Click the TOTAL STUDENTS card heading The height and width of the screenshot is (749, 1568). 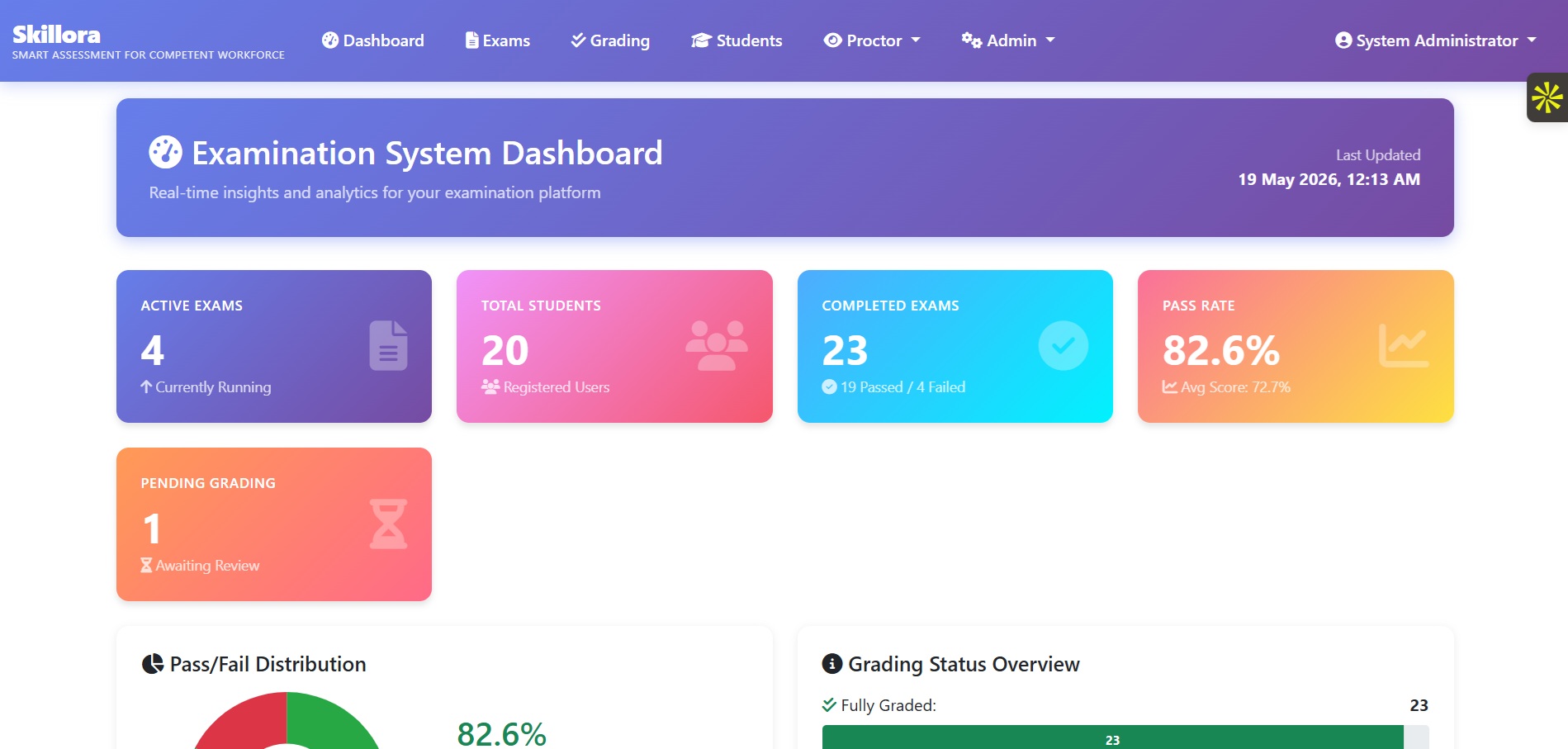(541, 306)
